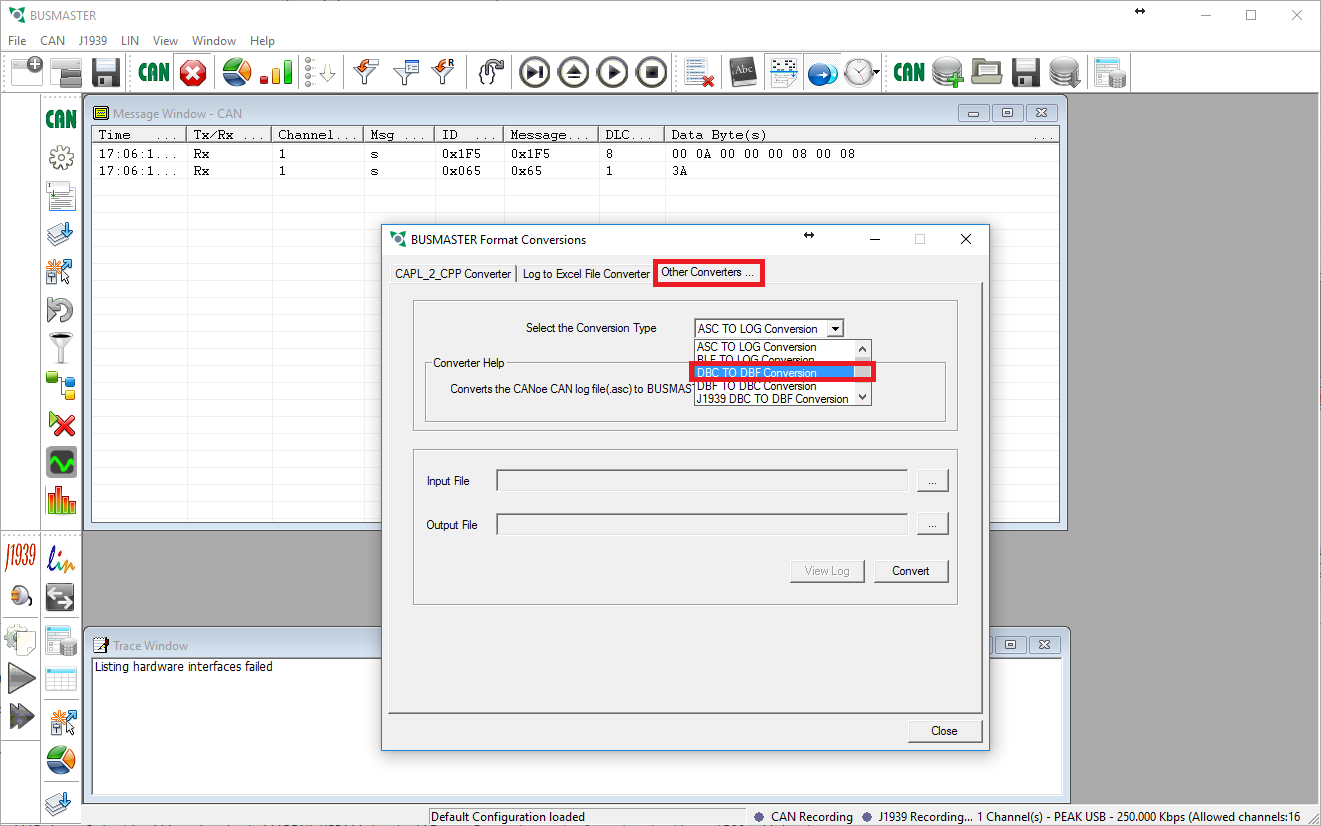Open the clock time mode dropdown arrow

click(877, 72)
